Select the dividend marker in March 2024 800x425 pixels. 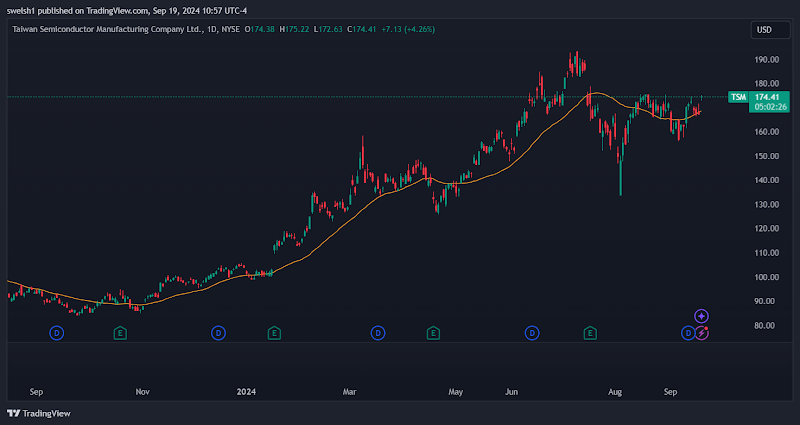(x=378, y=334)
